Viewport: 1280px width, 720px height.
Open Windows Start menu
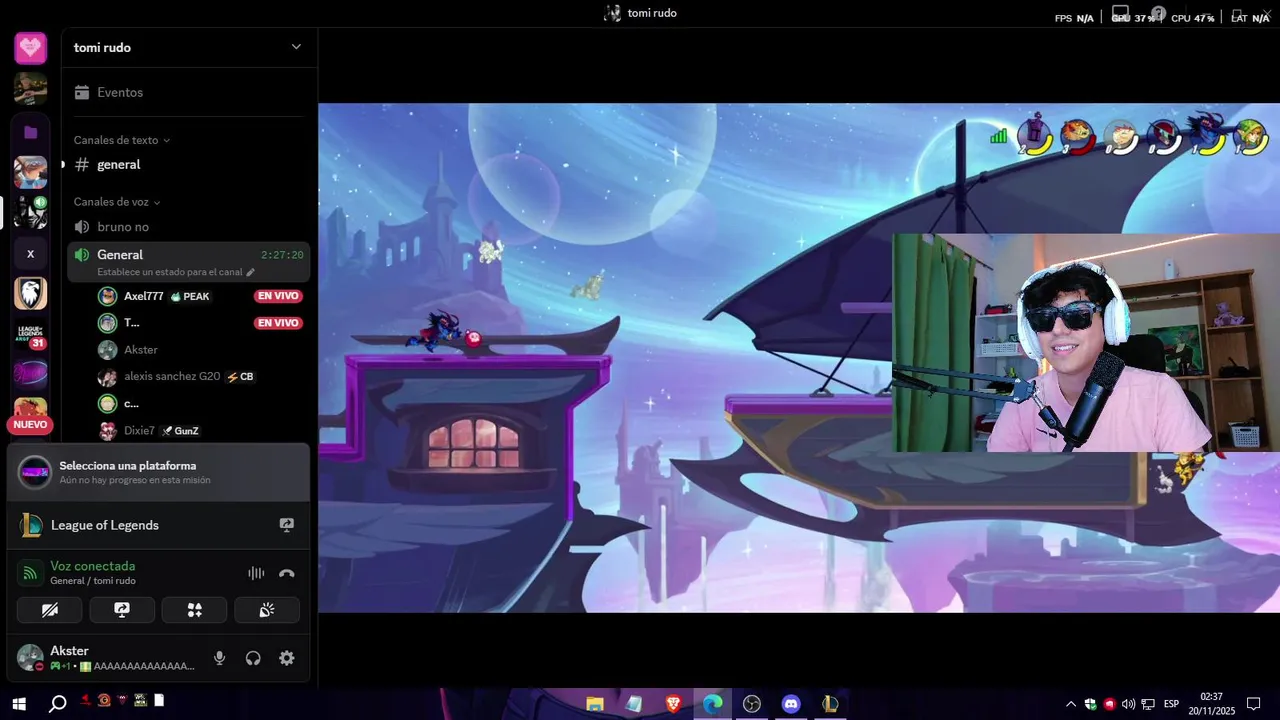(x=19, y=704)
